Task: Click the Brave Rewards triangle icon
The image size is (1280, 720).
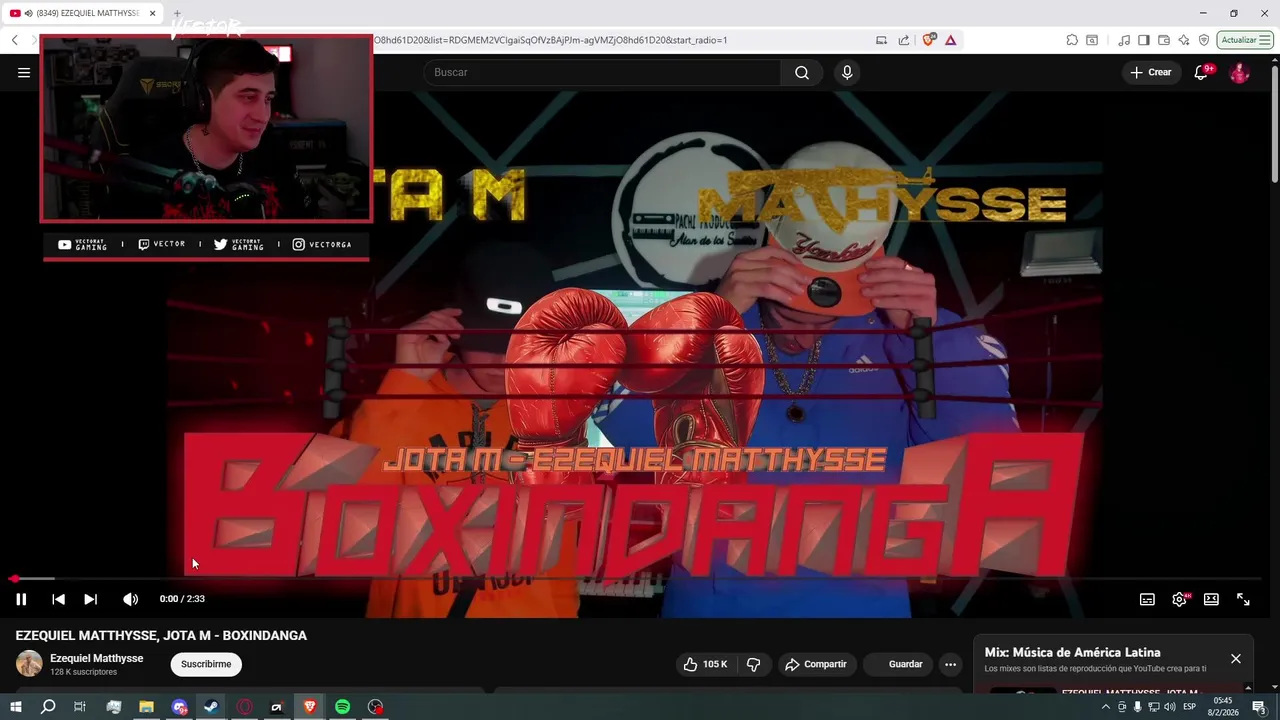Action: (x=950, y=40)
